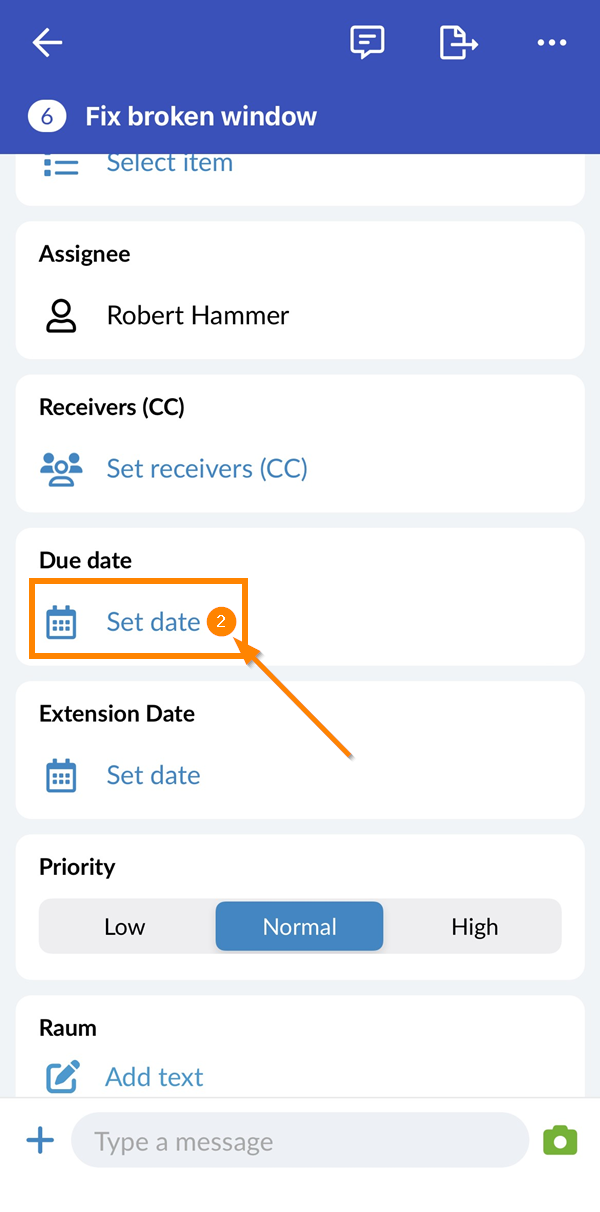600x1212 pixels.
Task: Set priority to High
Action: tap(474, 927)
